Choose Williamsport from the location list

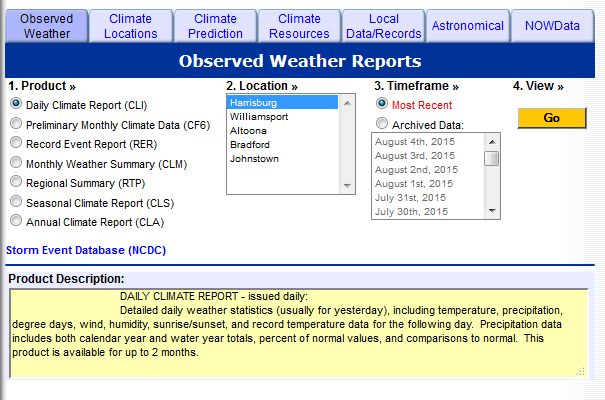(282, 116)
